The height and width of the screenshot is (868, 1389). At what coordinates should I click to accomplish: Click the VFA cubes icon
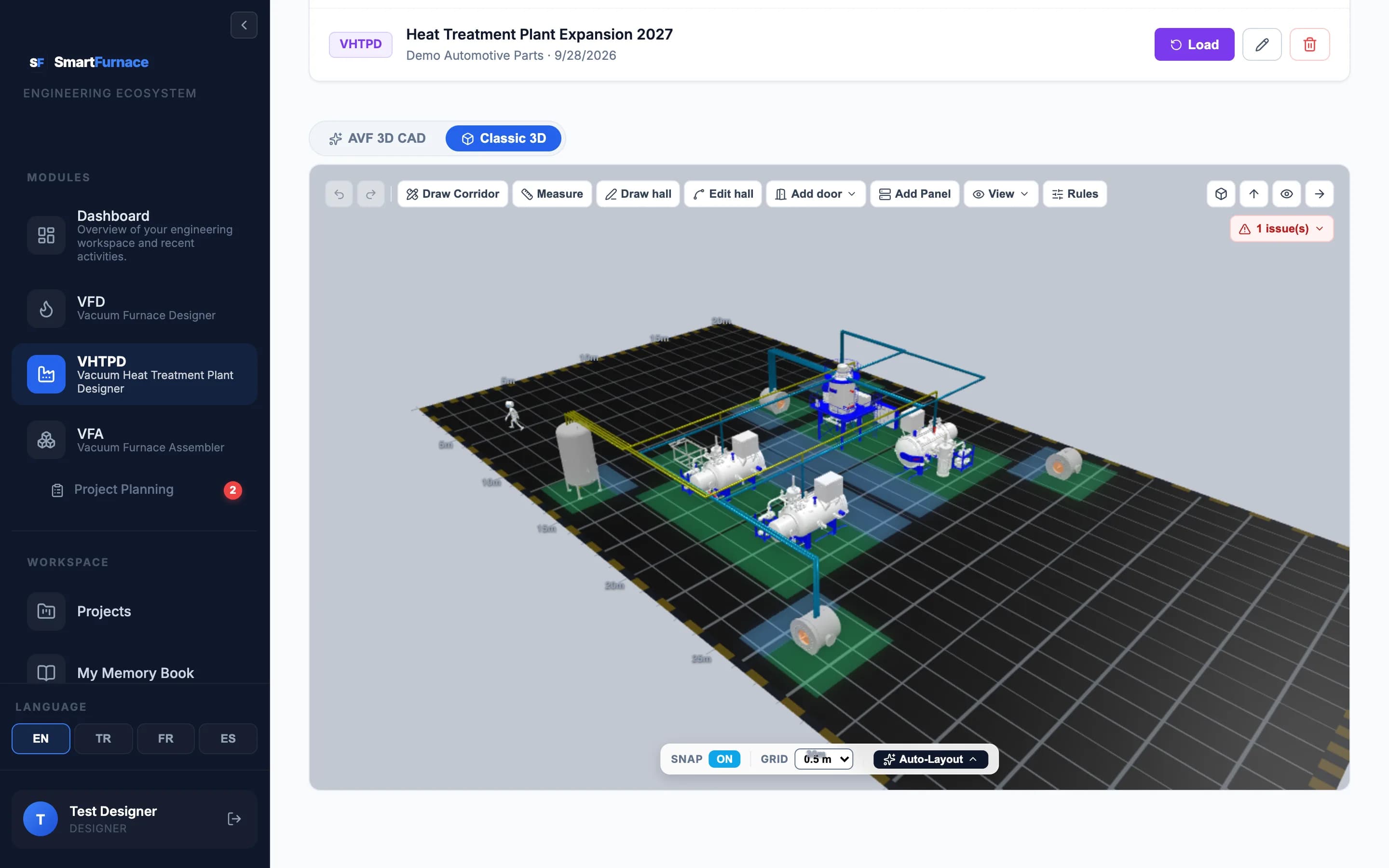click(46, 440)
